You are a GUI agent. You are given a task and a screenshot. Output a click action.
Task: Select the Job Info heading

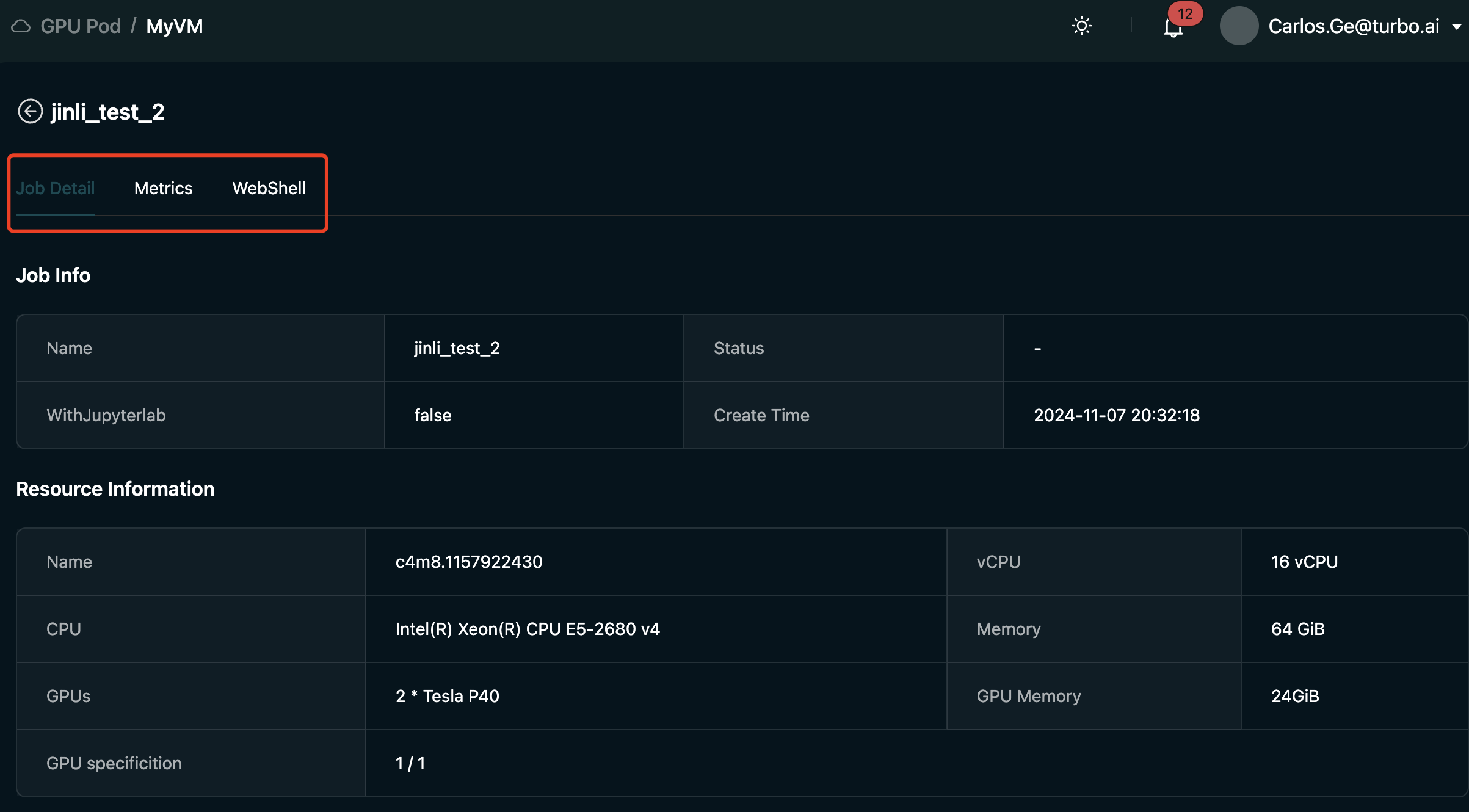[53, 275]
